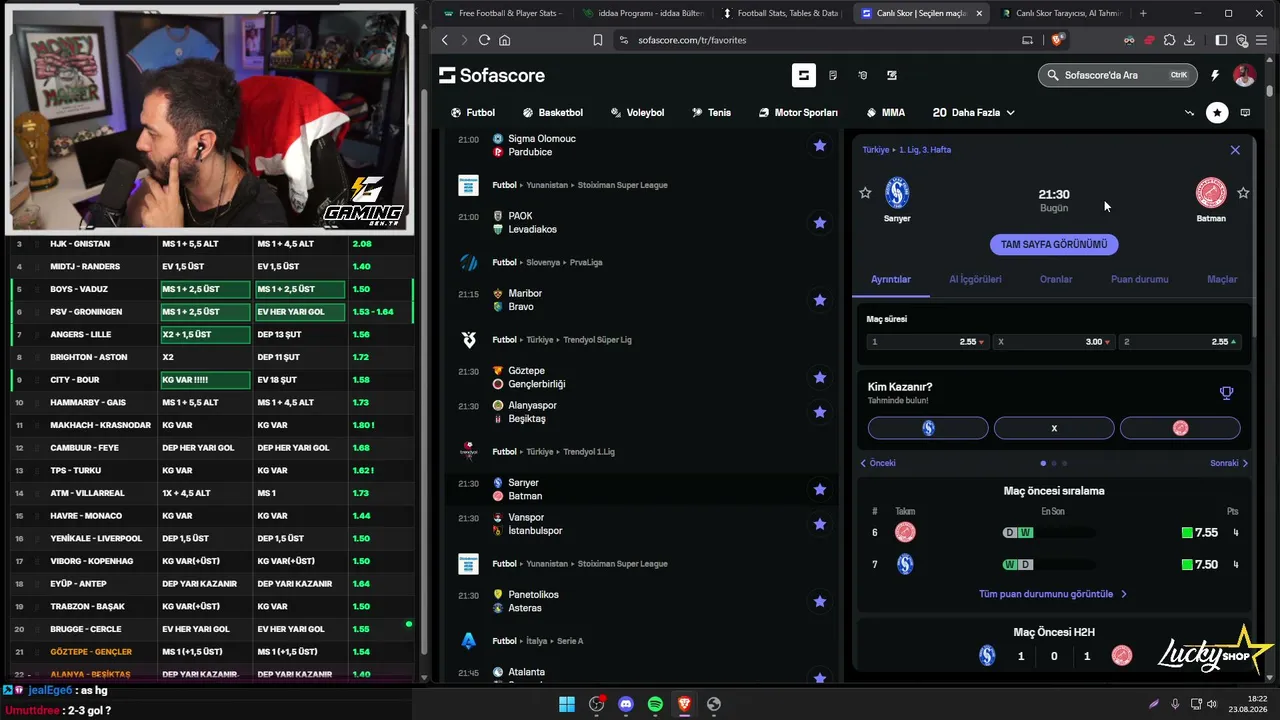Viewport: 1280px width, 720px height.
Task: Reload the browser page
Action: click(484, 40)
